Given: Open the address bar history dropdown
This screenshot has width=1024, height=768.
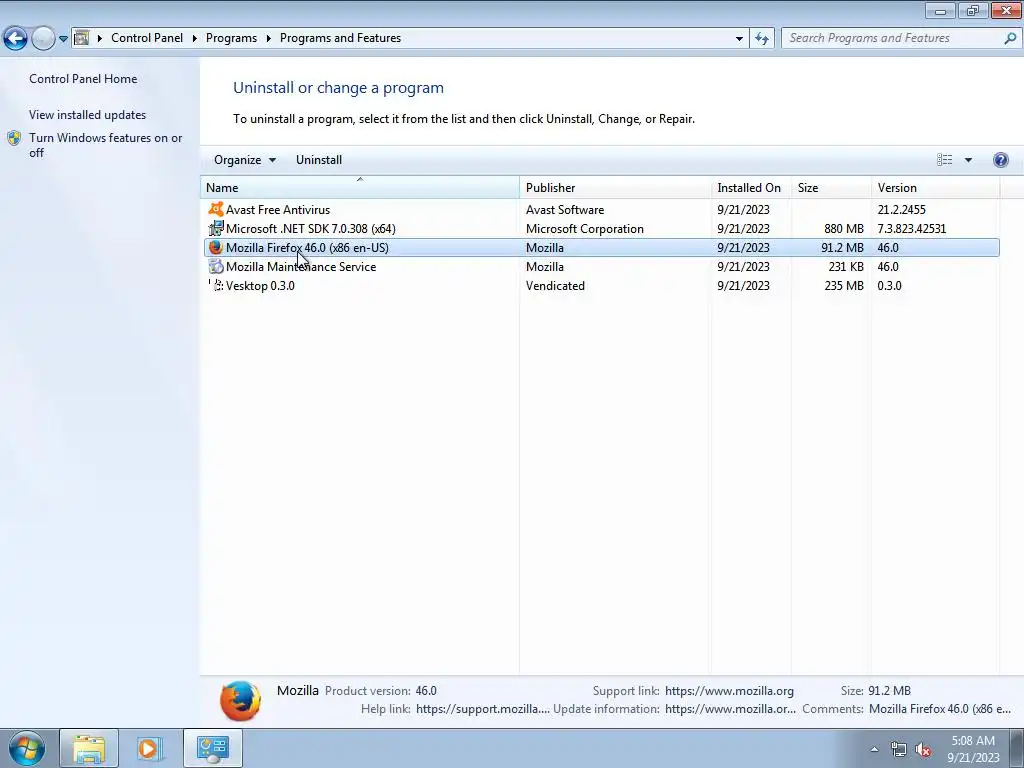Looking at the screenshot, I should click(x=739, y=39).
